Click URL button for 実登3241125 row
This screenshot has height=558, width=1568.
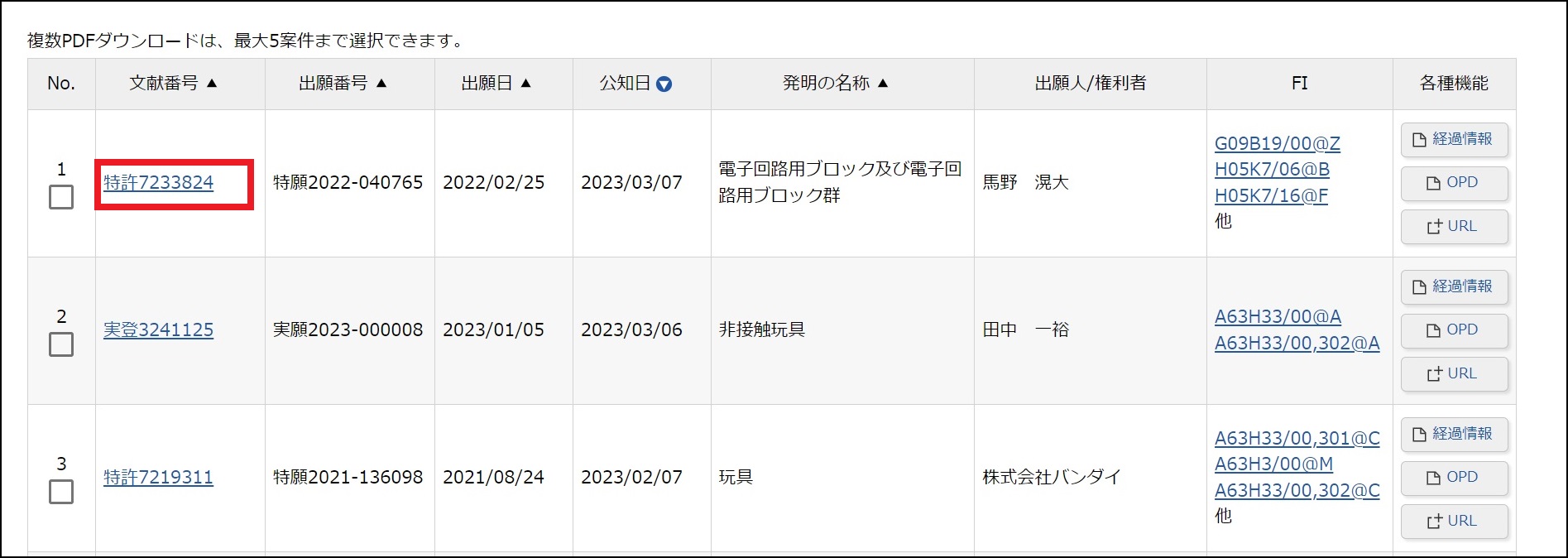point(1454,373)
